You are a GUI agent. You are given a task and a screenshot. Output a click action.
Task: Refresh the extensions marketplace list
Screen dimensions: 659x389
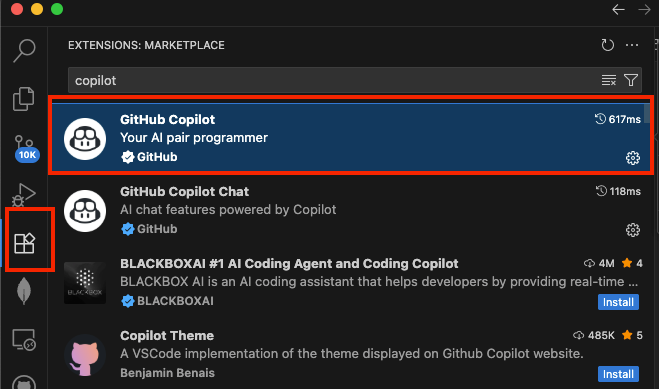click(607, 45)
